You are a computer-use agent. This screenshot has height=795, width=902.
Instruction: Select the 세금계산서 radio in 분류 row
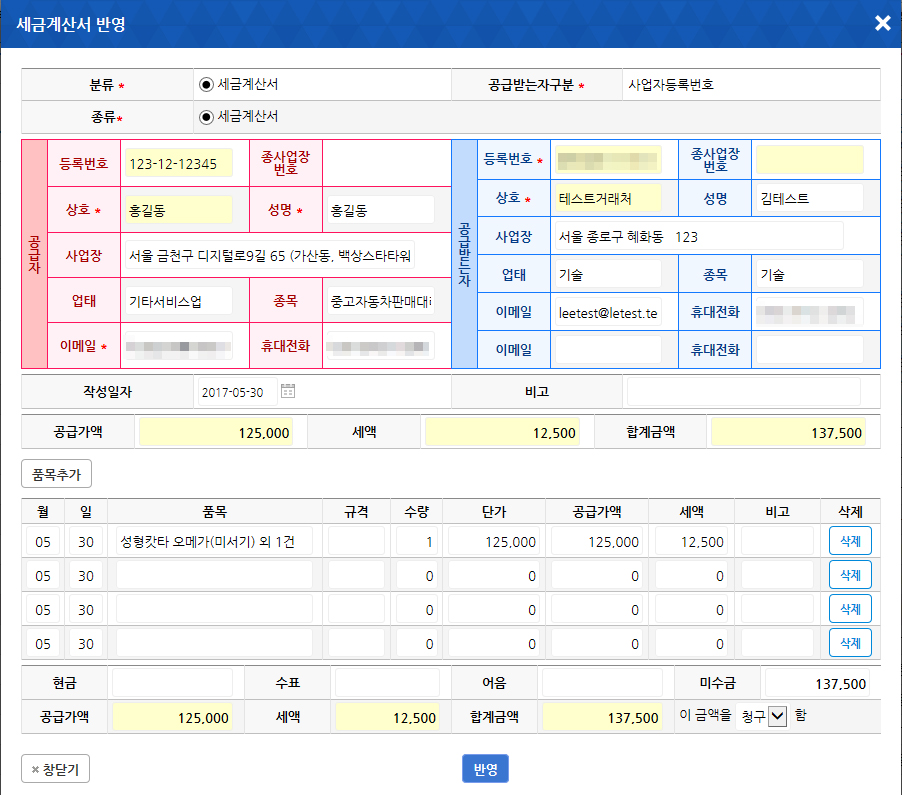pos(206,85)
